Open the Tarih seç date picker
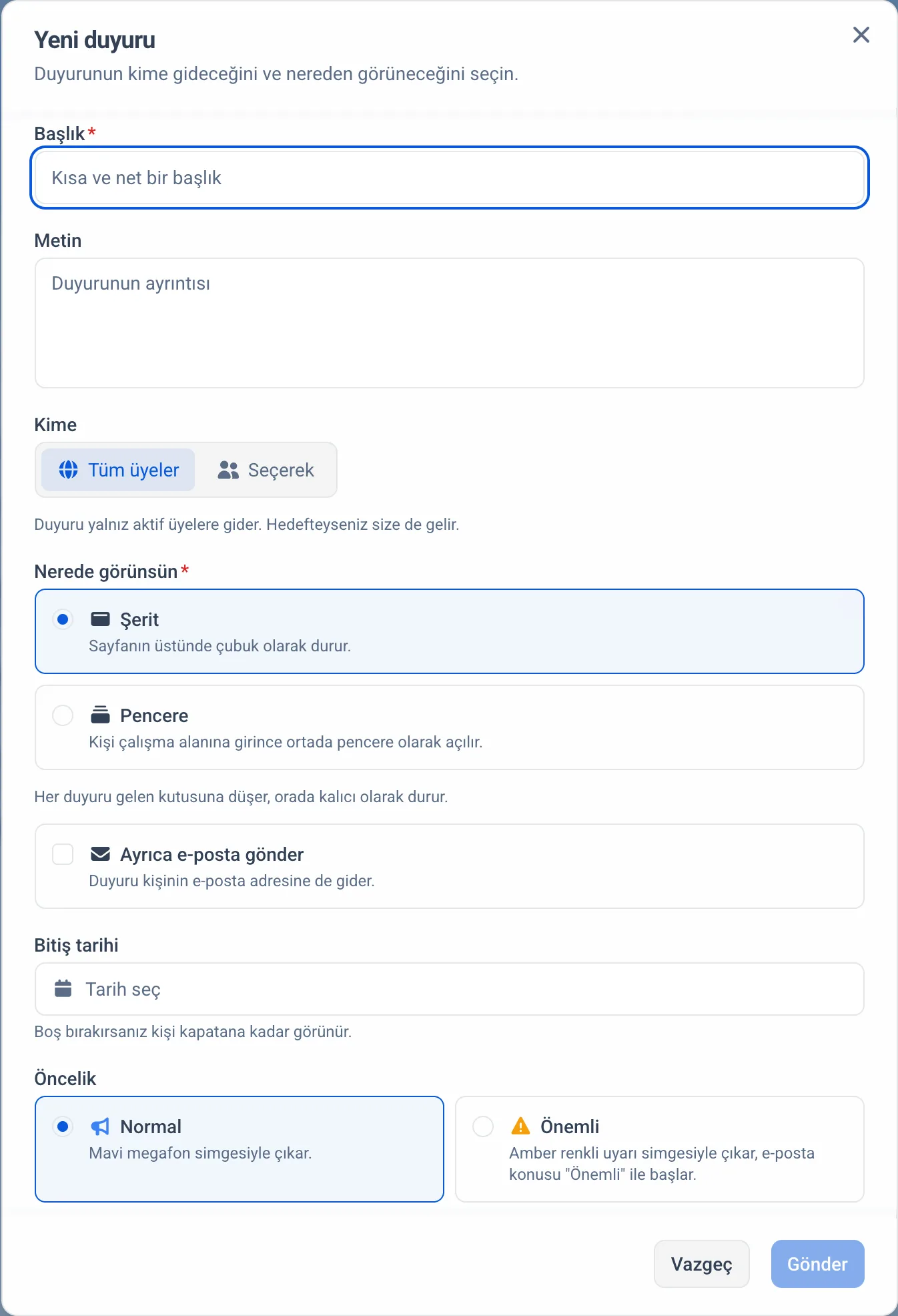The width and height of the screenshot is (898, 1316). pyautogui.click(x=450, y=989)
